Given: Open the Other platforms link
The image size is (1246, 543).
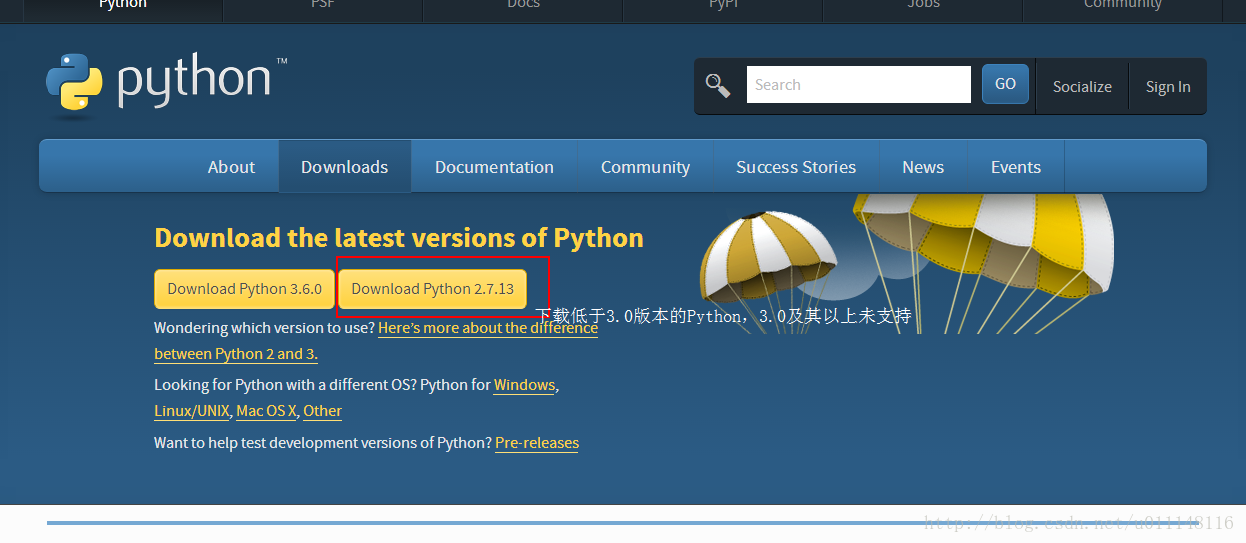Looking at the screenshot, I should (x=322, y=411).
